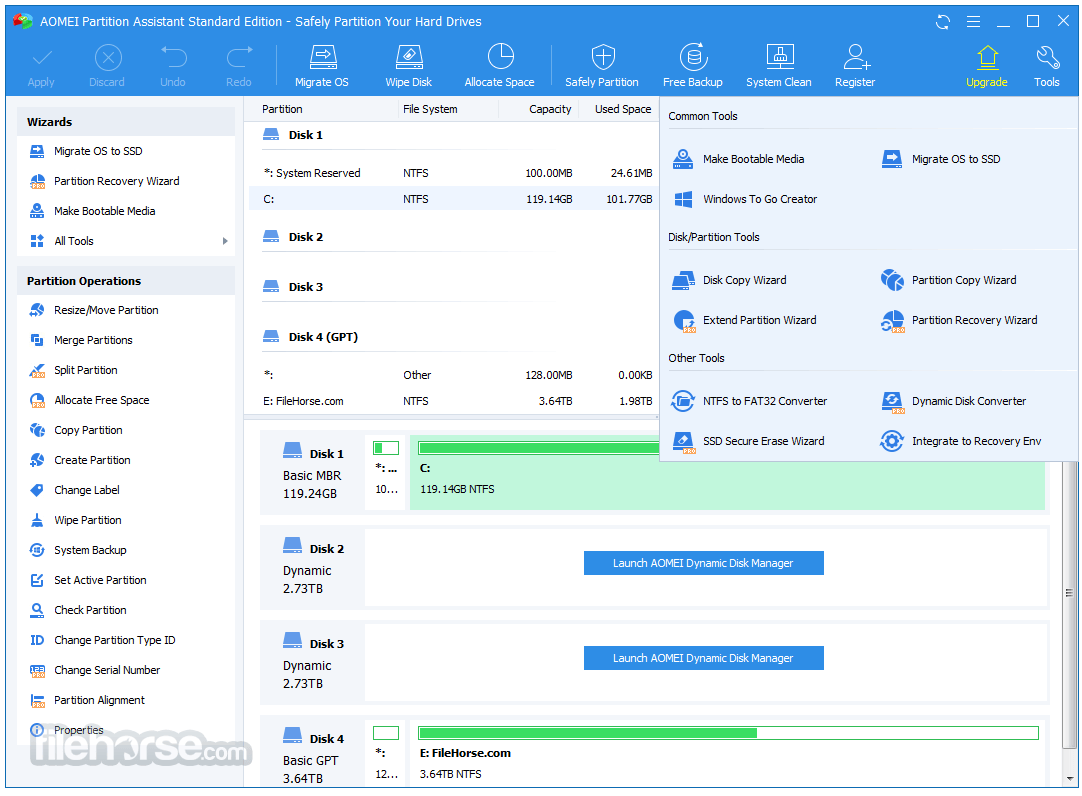Launch AOMEI Dynamic Disk Manager for Disk 2
1082x796 pixels.
pyautogui.click(x=703, y=563)
